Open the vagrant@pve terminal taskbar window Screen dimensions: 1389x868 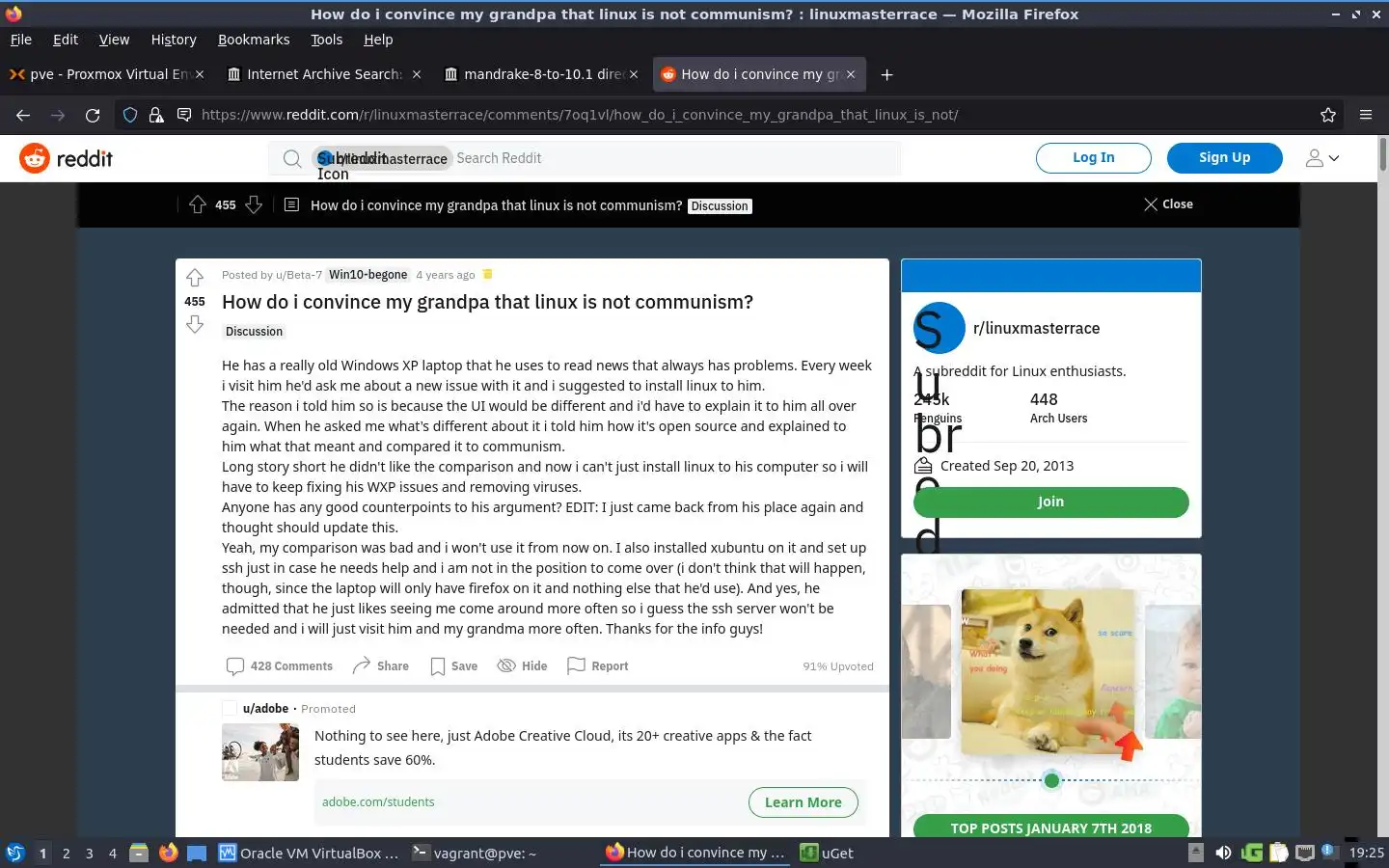[x=475, y=853]
